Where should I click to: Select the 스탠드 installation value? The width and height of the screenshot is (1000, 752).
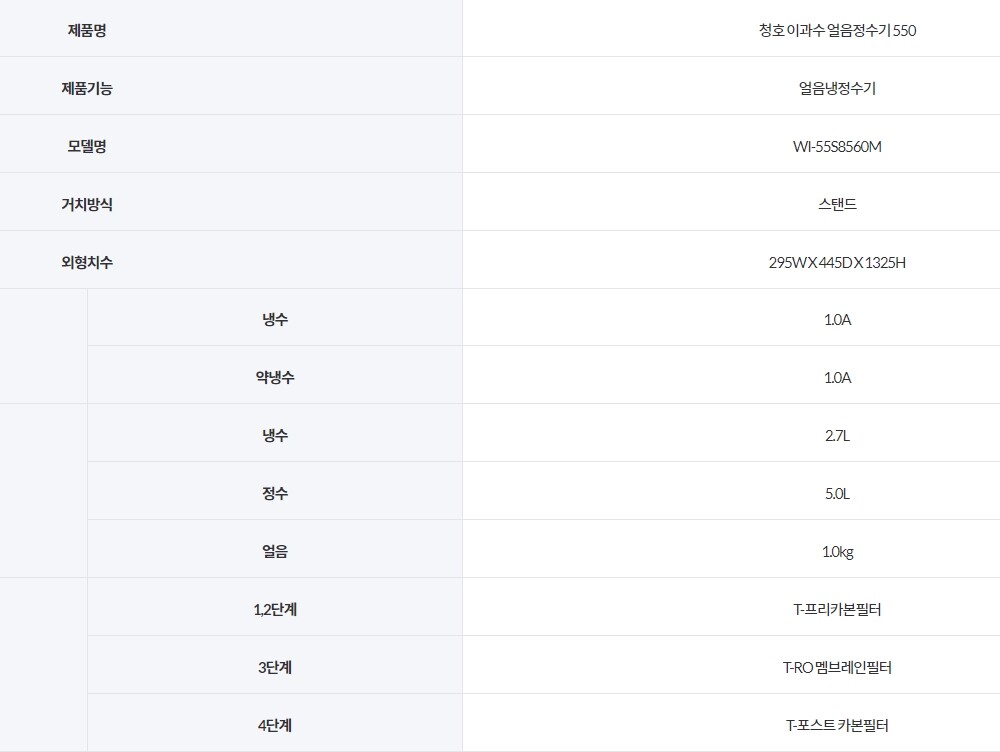click(837, 204)
